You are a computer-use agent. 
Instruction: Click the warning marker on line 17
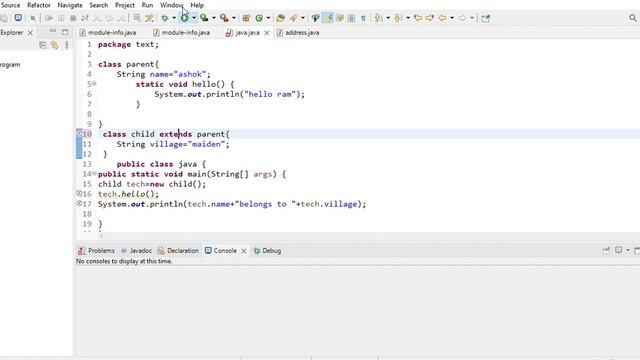(80, 203)
